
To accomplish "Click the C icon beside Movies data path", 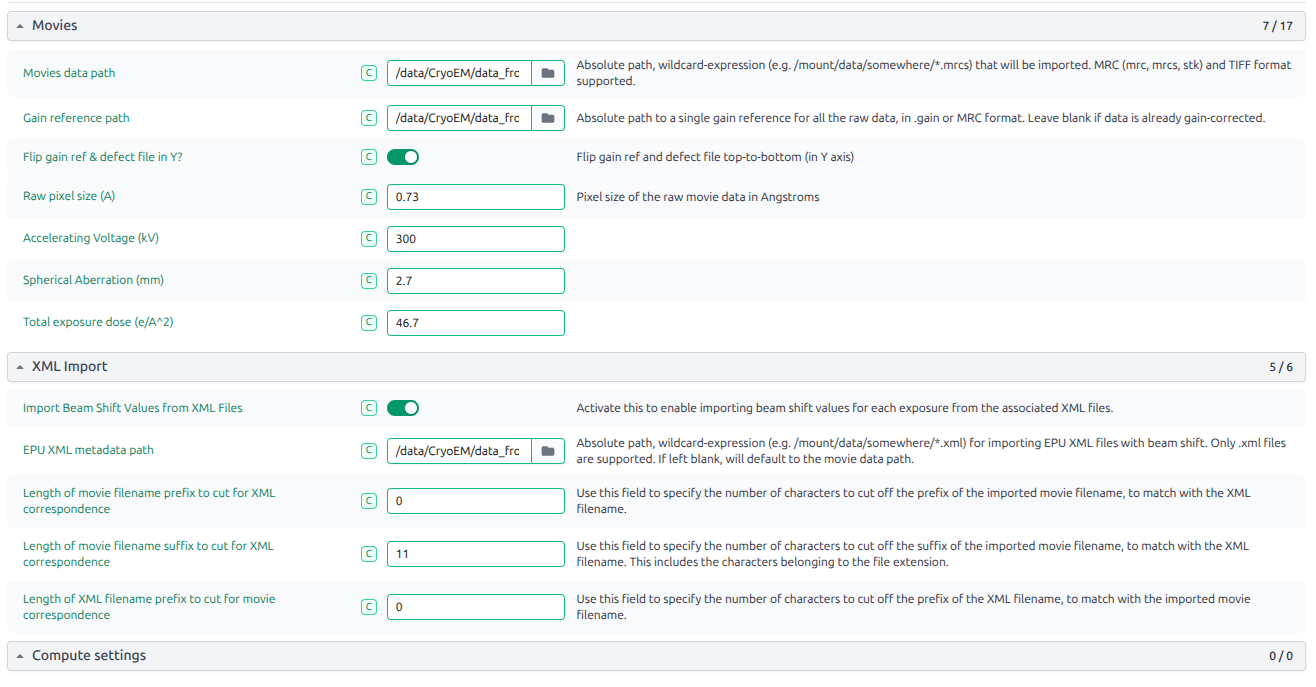I will tap(369, 73).
